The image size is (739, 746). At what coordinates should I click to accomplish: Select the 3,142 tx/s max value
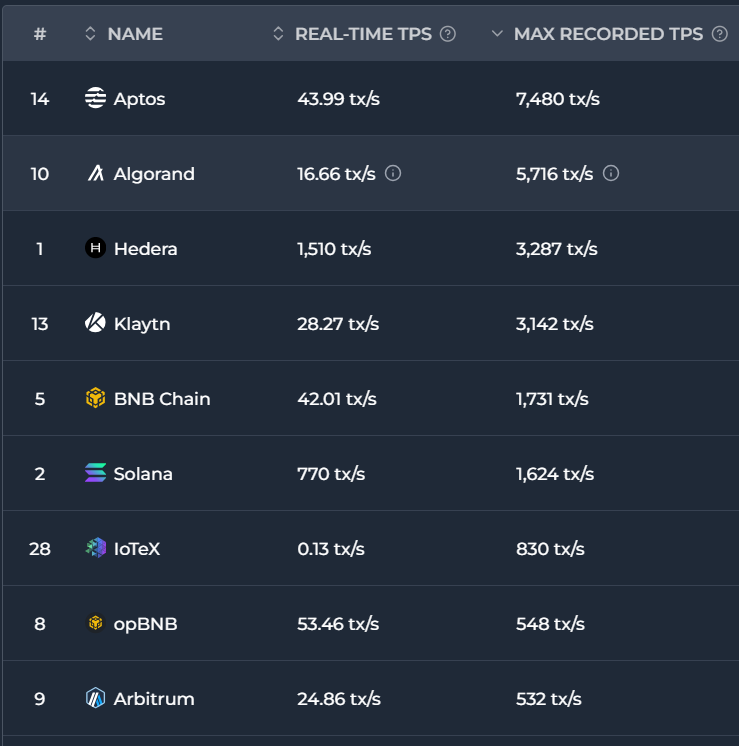pyautogui.click(x=555, y=324)
